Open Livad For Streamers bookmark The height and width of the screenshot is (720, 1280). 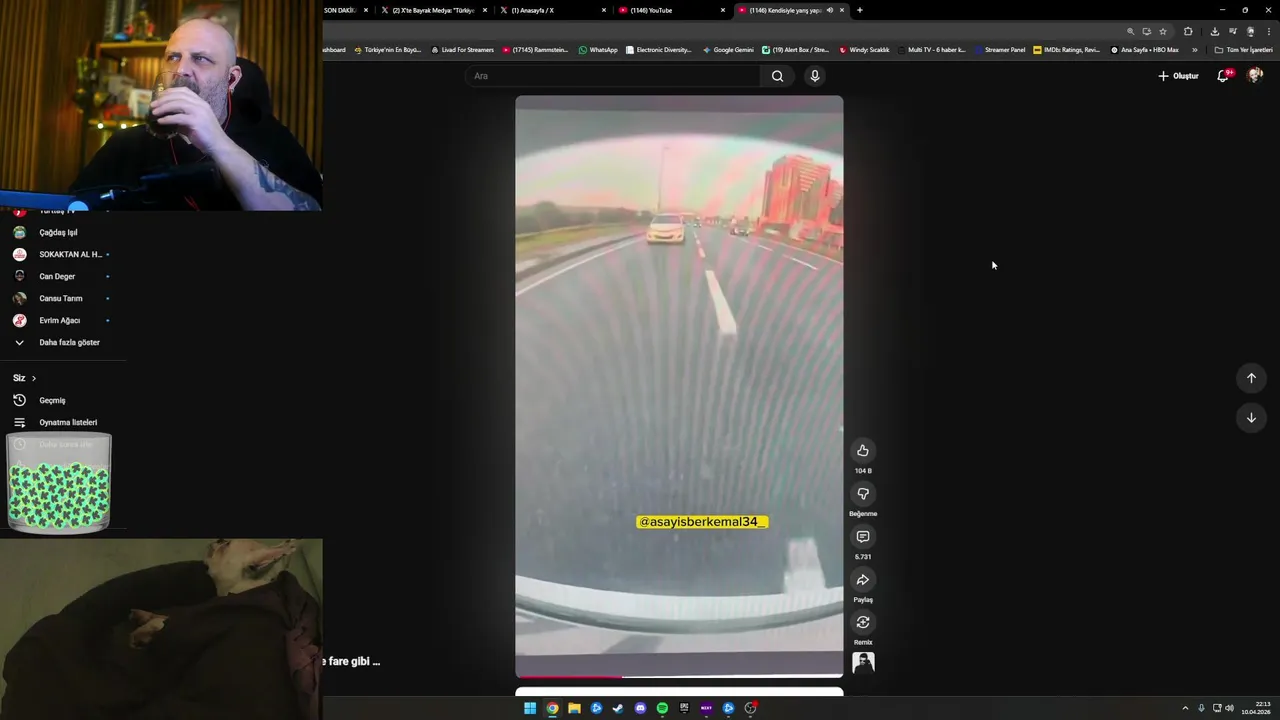(x=463, y=49)
